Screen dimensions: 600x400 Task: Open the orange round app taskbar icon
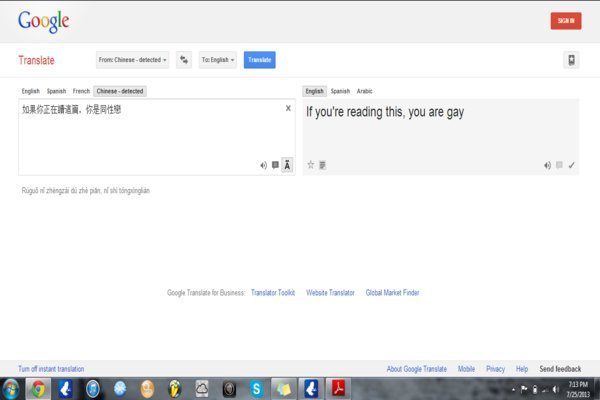point(147,389)
